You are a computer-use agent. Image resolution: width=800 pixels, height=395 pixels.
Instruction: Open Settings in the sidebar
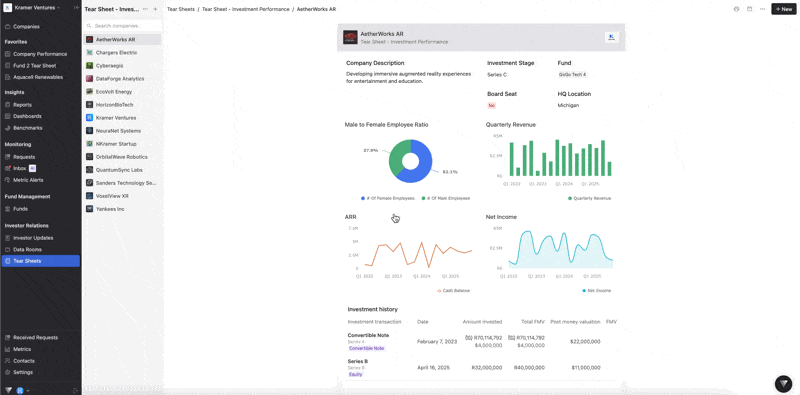[x=23, y=372]
